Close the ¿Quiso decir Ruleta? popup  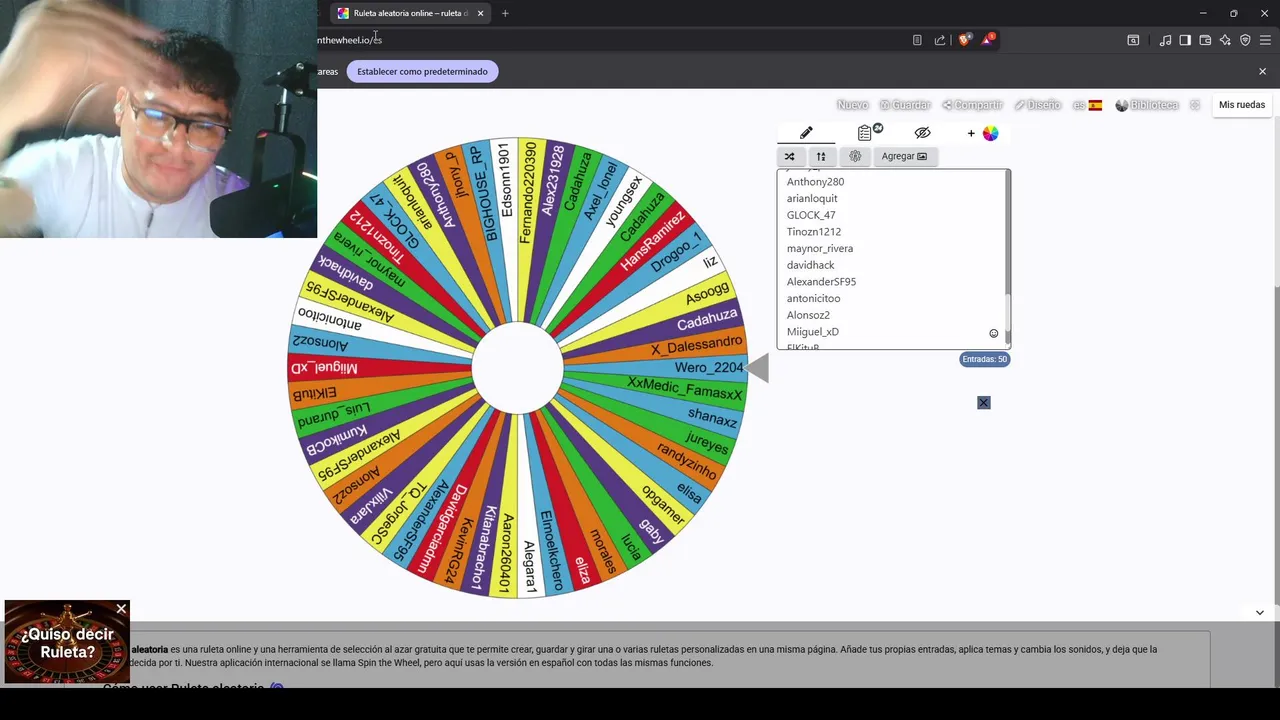(x=121, y=608)
